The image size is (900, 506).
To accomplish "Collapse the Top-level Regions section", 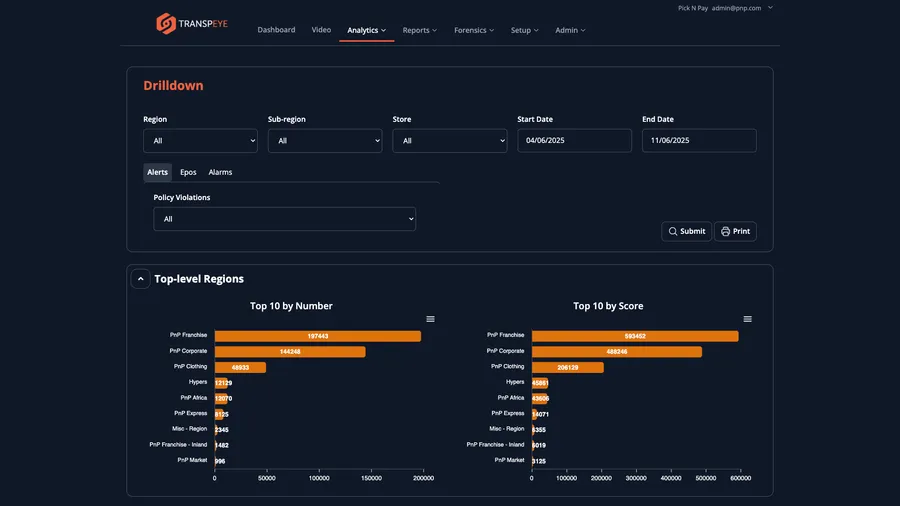I will [x=141, y=279].
